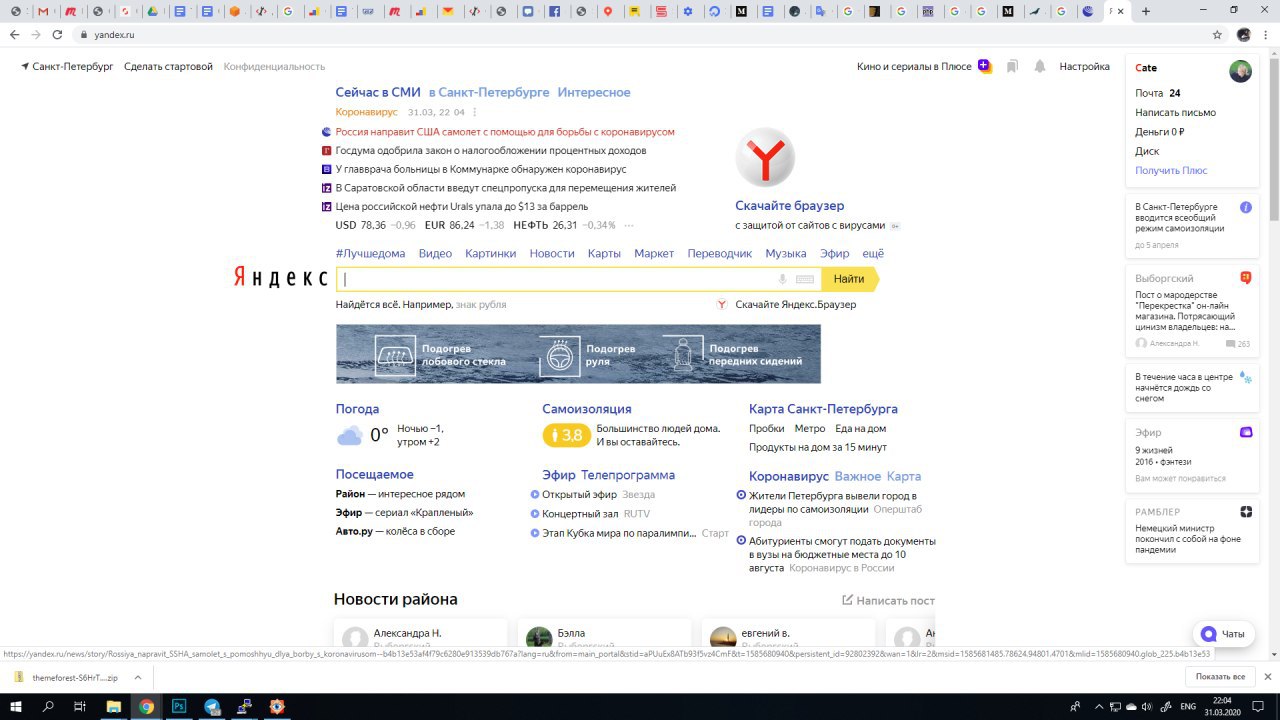Open the Сейчас в СМИ news tab

[378, 92]
